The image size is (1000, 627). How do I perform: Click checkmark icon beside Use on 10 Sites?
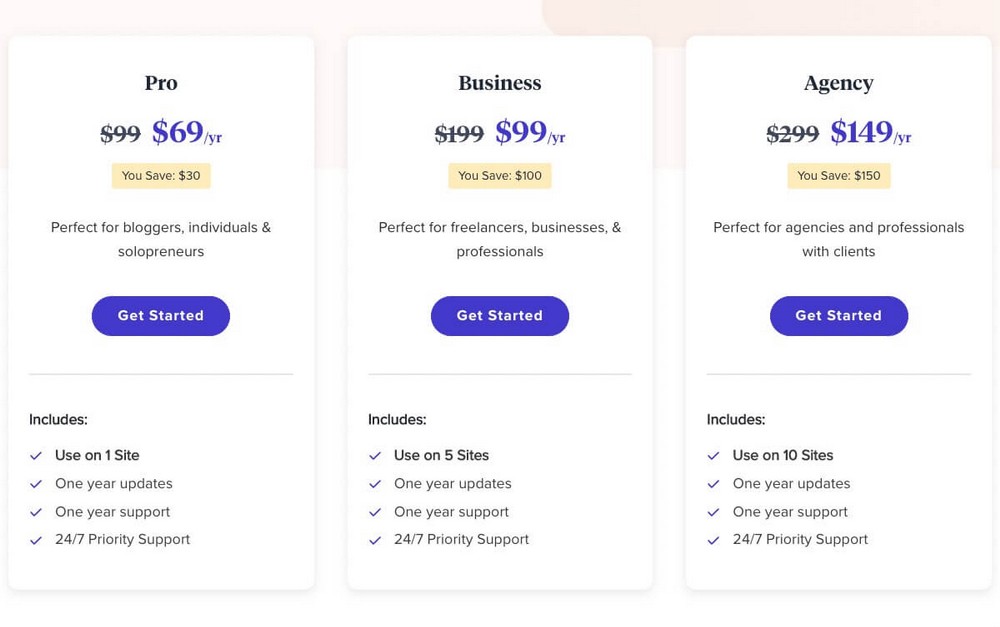[714, 456]
